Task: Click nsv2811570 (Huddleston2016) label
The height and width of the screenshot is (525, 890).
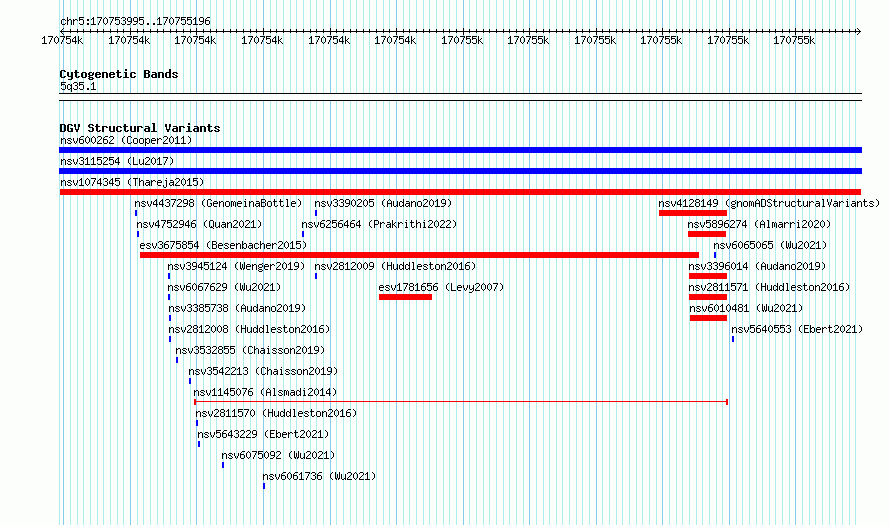Action: [x=276, y=413]
